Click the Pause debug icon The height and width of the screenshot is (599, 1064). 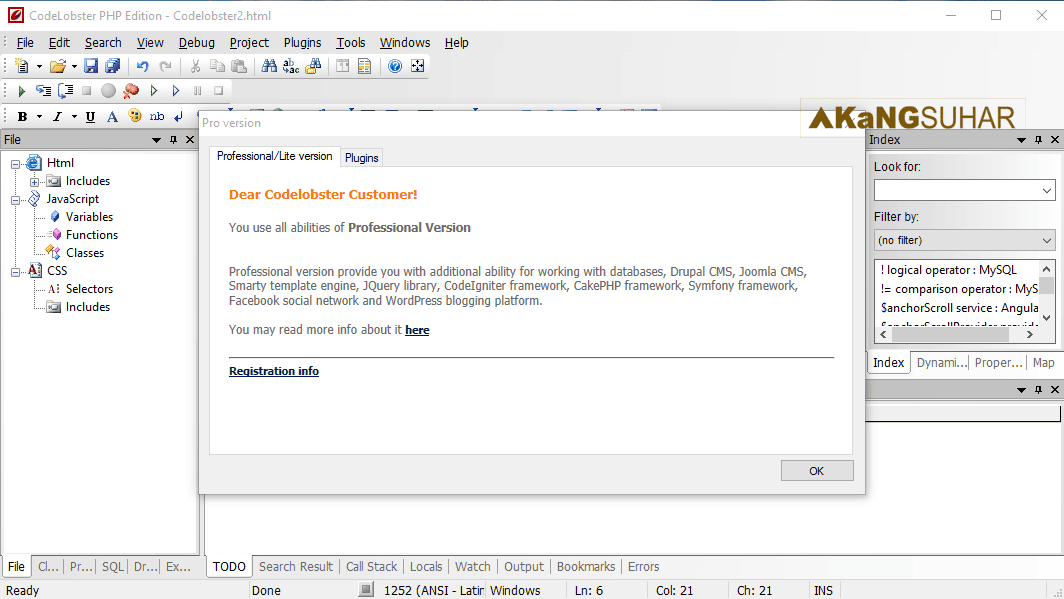pos(197,90)
